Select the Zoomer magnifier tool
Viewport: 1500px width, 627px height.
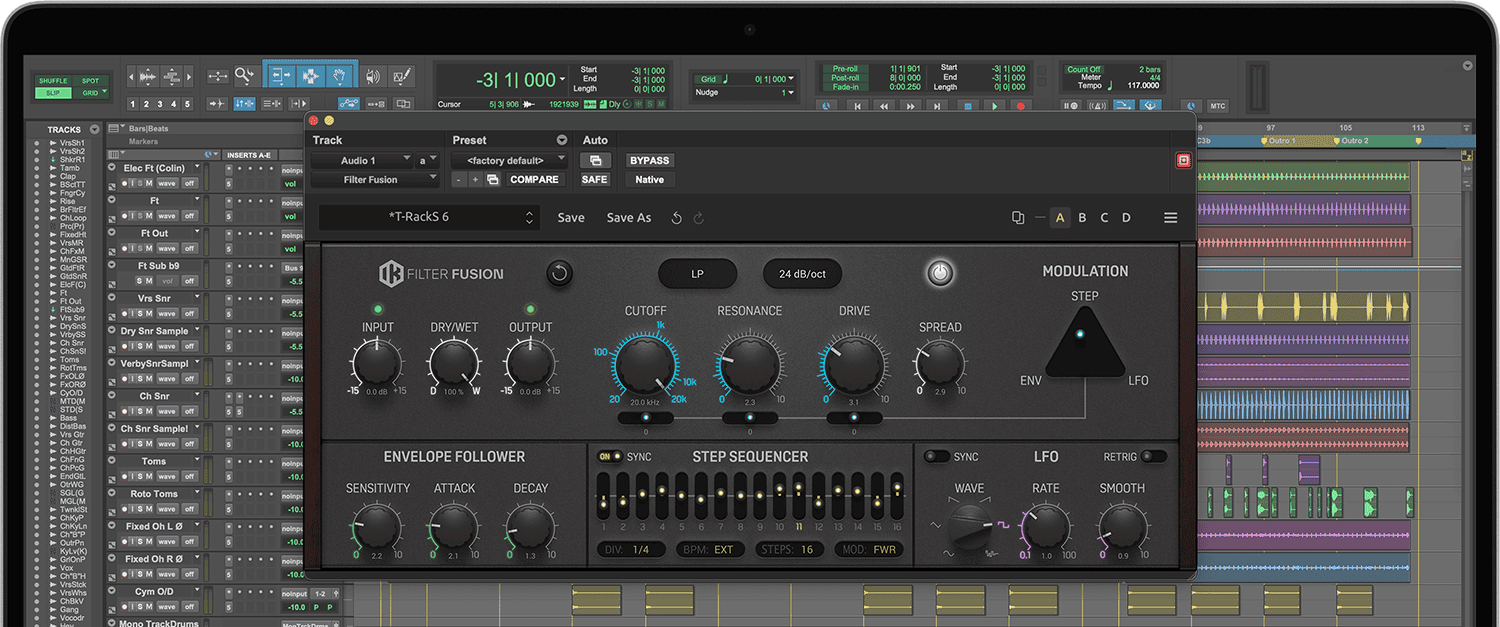coord(245,76)
